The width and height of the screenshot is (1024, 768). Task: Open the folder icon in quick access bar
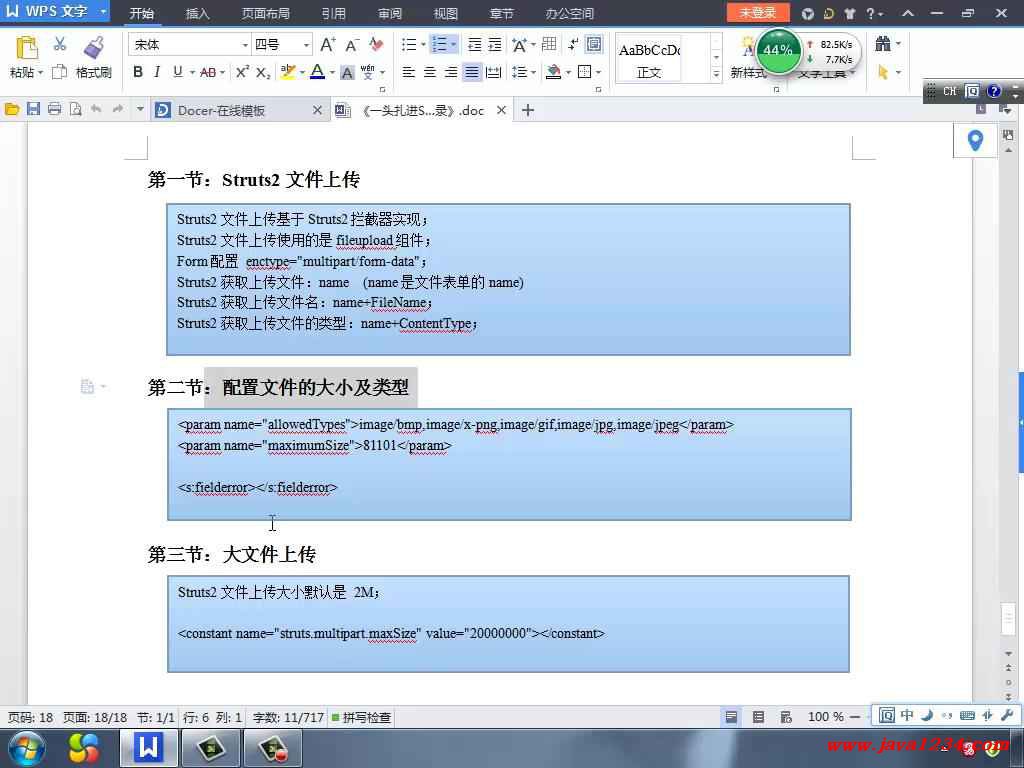[x=12, y=110]
